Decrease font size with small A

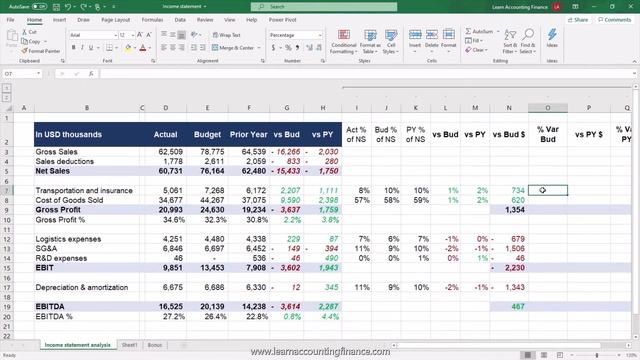pos(149,35)
